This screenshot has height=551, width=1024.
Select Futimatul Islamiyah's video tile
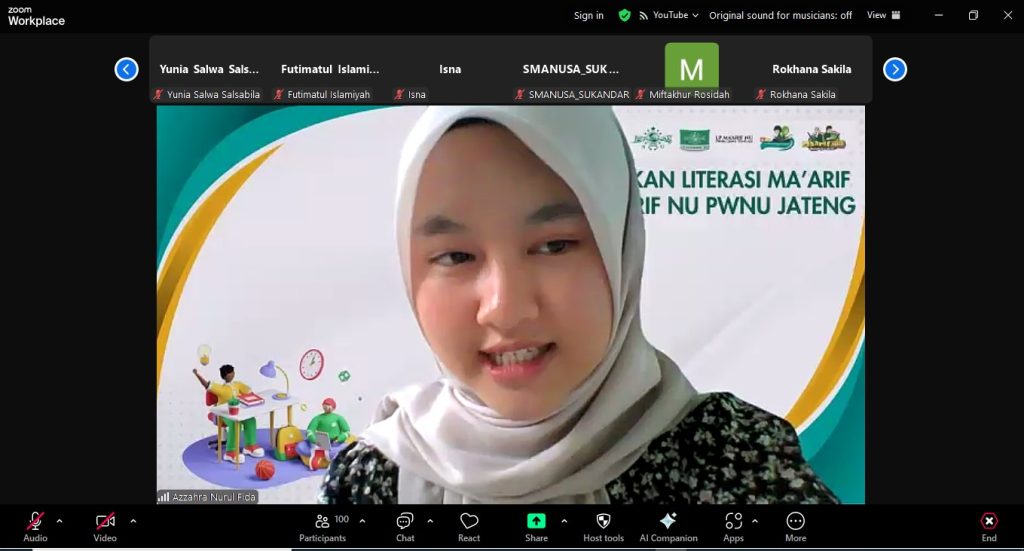pos(330,69)
